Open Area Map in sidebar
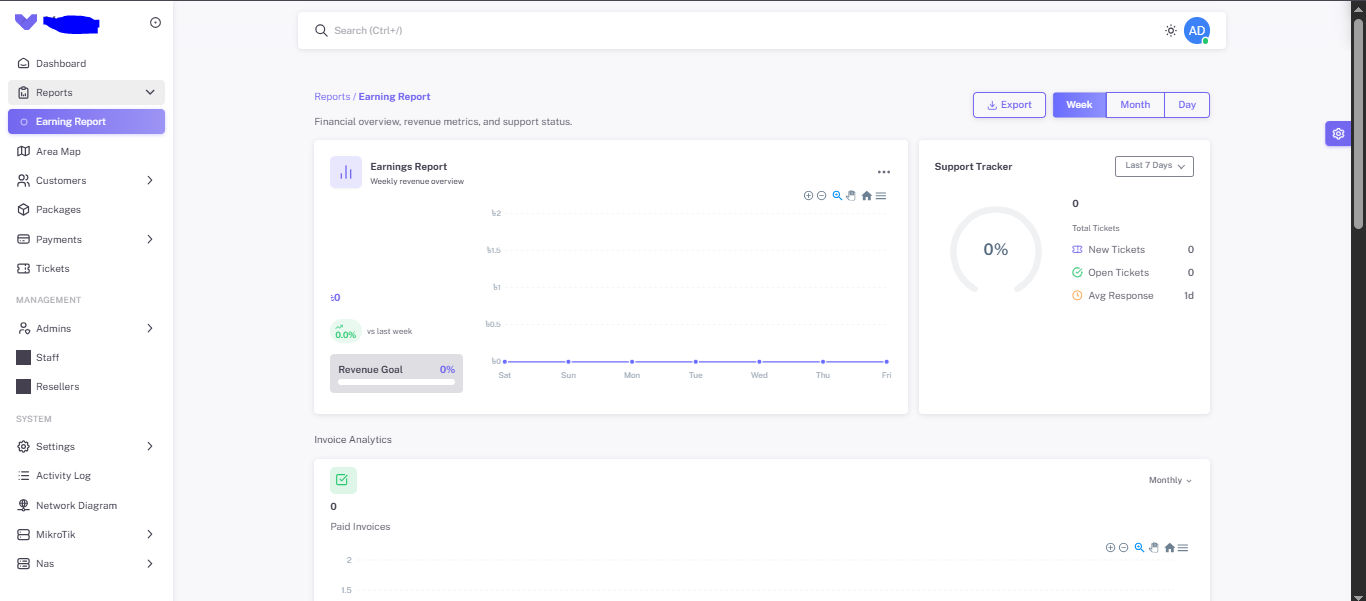The width and height of the screenshot is (1366, 601). tap(58, 152)
